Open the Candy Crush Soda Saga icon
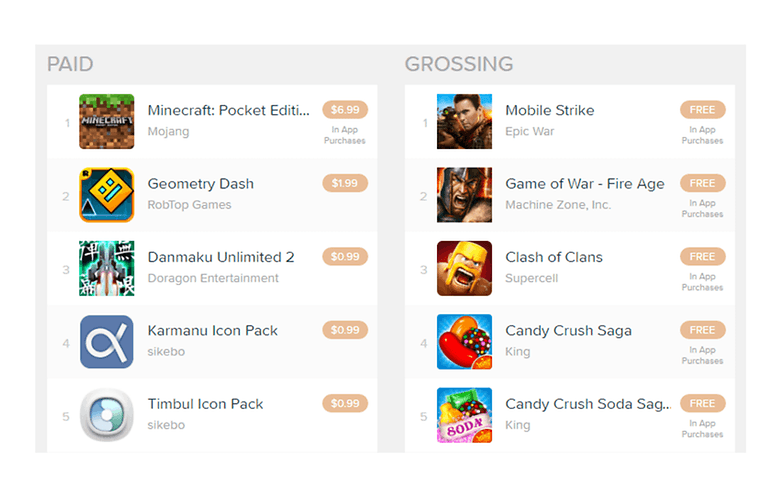The width and height of the screenshot is (782, 498). click(464, 415)
